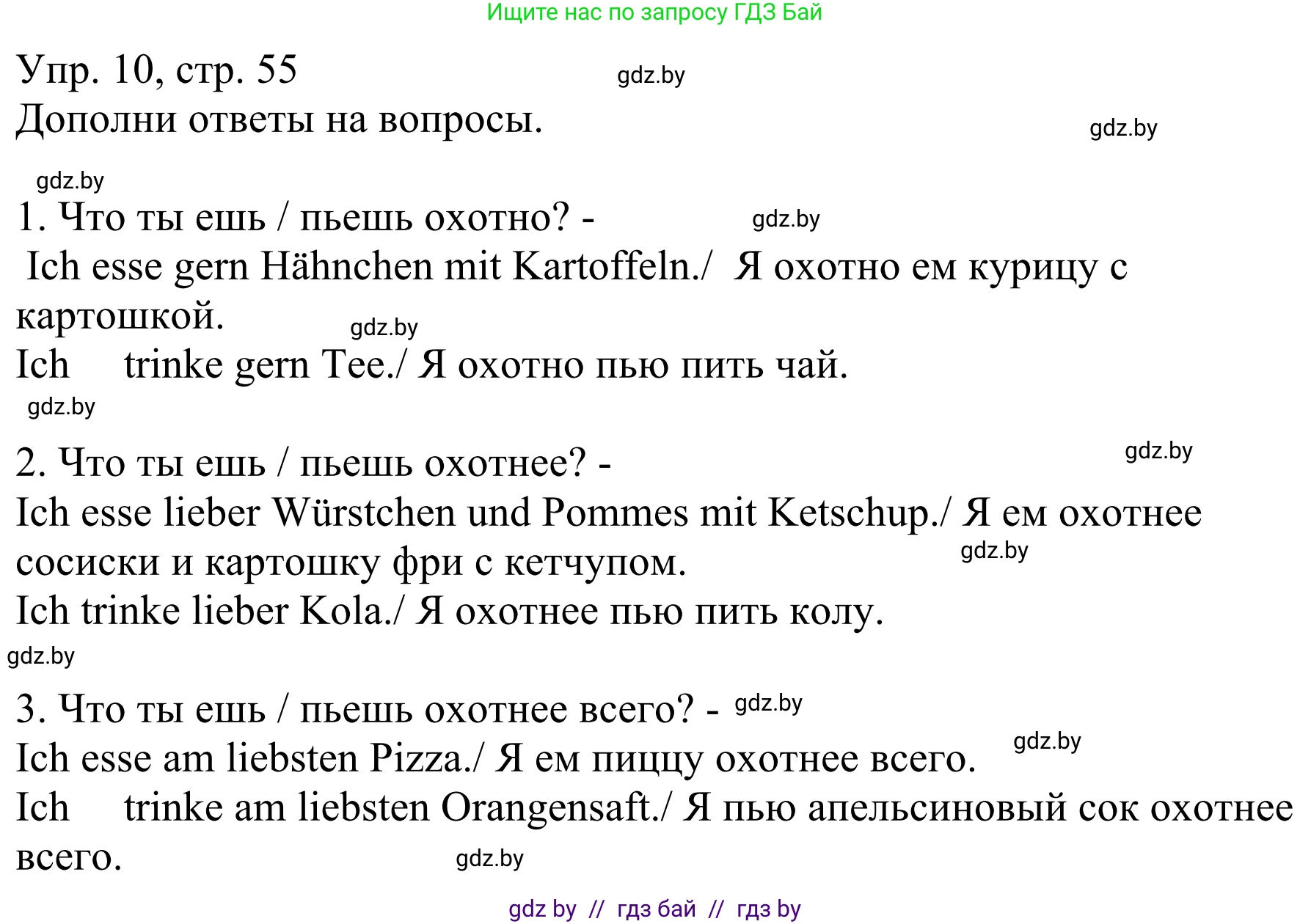
Task: Click the gdz.by watermark near the heading
Action: [x=651, y=76]
